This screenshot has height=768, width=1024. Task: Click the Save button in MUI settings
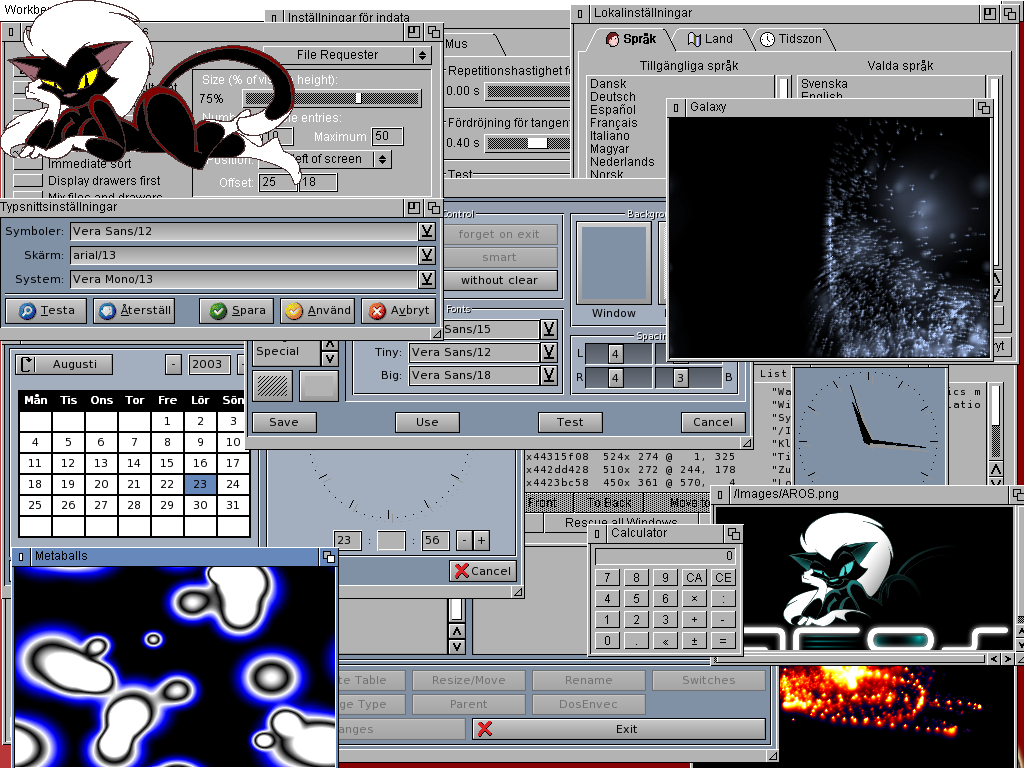284,422
